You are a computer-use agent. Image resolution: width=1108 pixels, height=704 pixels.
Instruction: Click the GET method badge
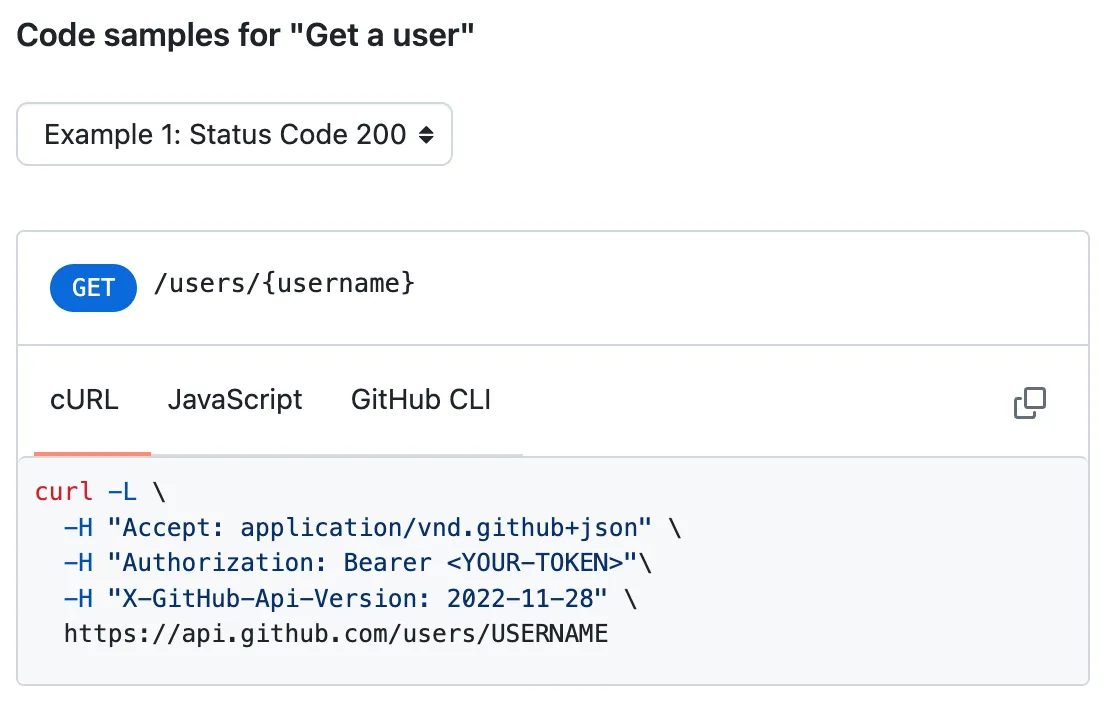[93, 288]
